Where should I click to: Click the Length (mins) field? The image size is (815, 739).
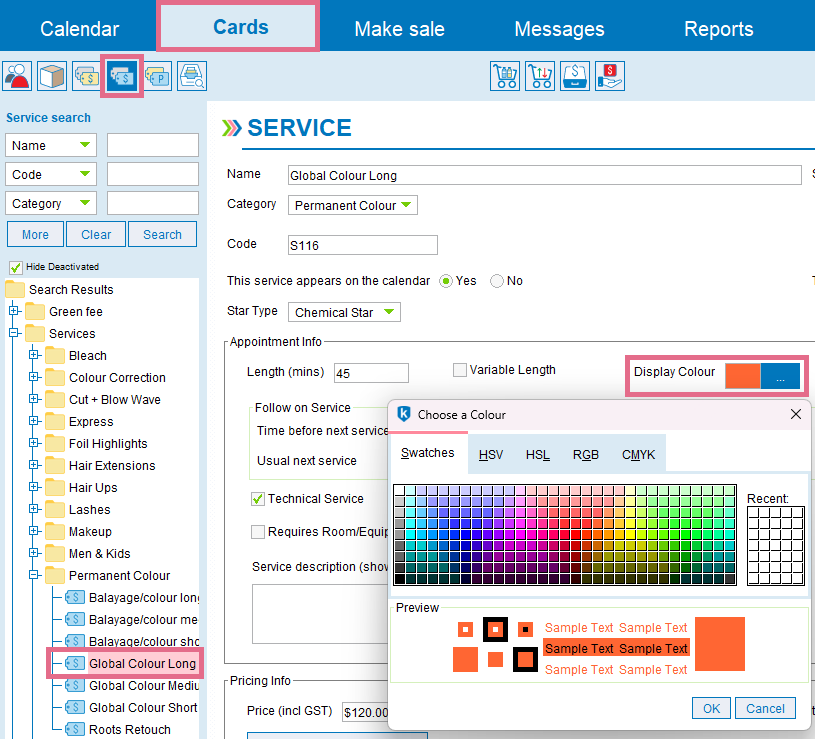pos(371,373)
